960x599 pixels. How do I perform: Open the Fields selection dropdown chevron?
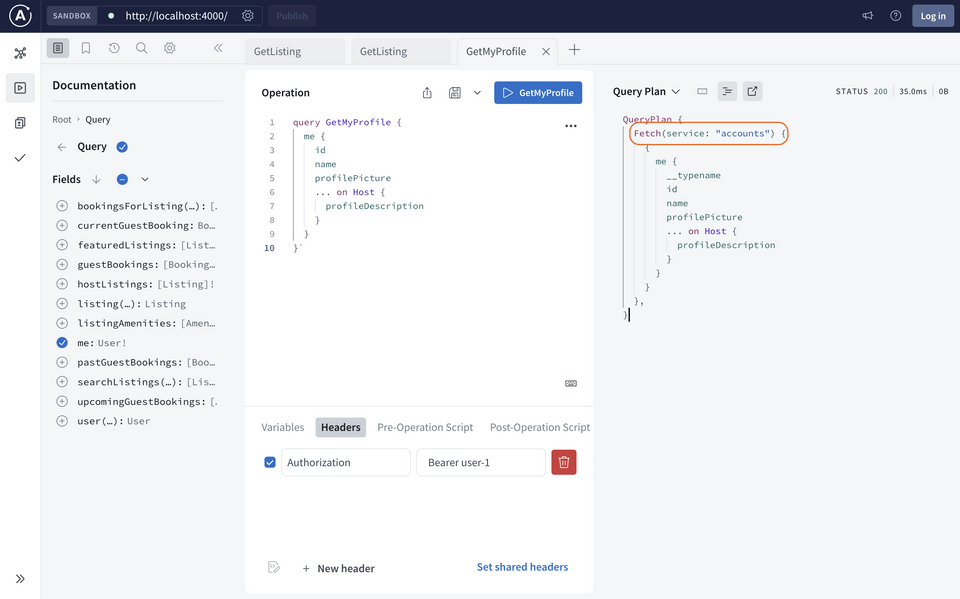[145, 180]
